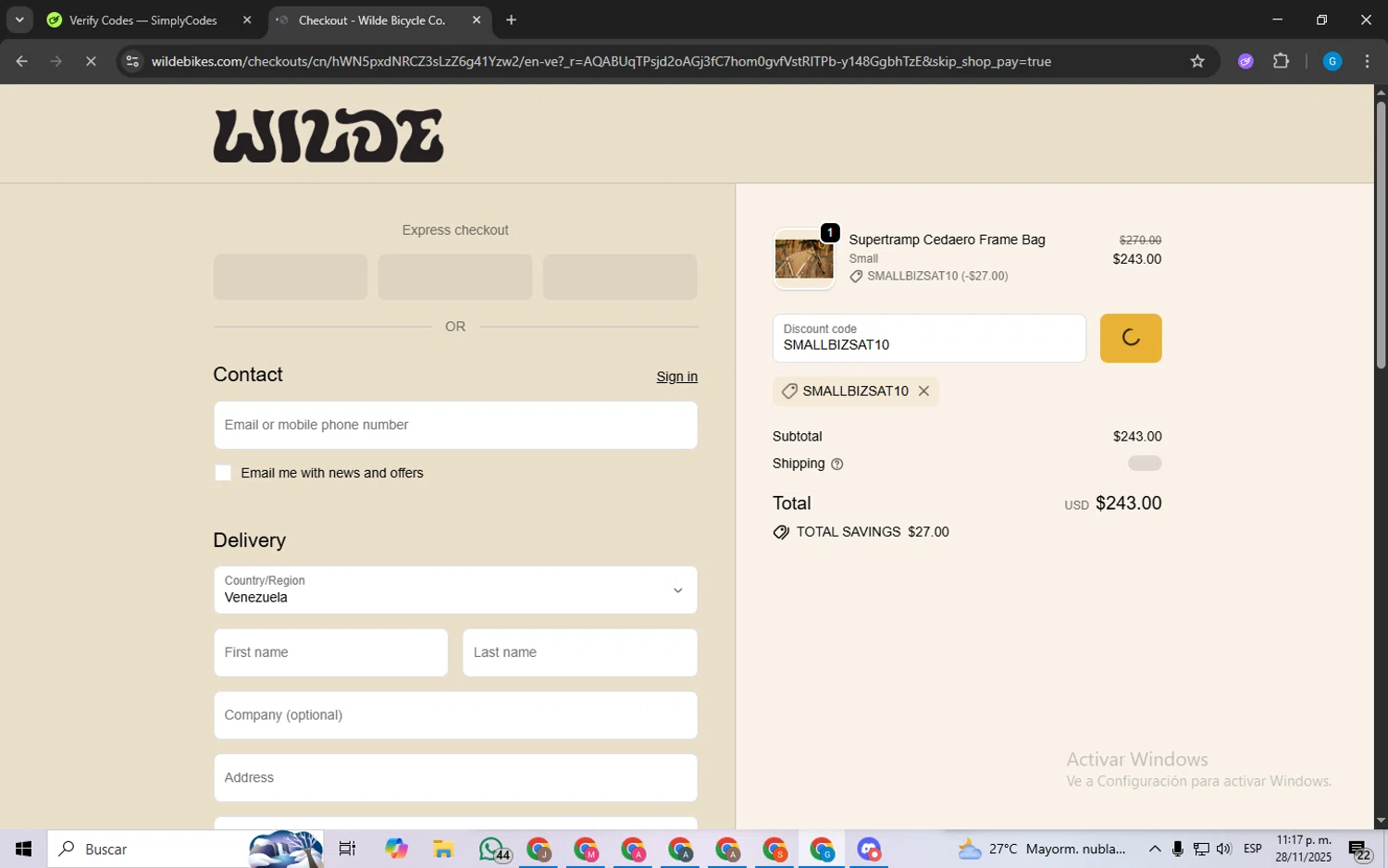Open the Chrome taskbar icon labeled J
1388x868 pixels.
(539, 849)
